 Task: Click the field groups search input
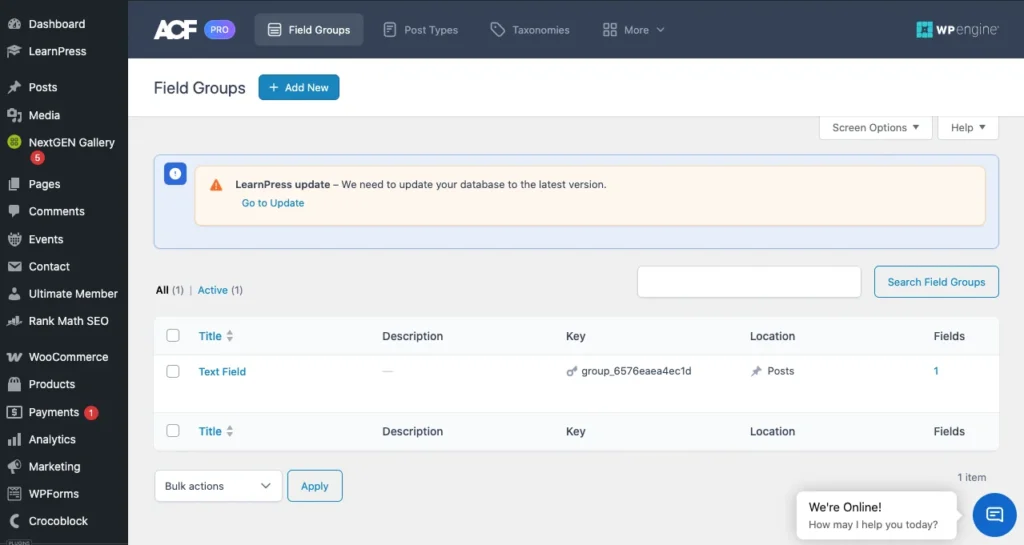click(748, 282)
